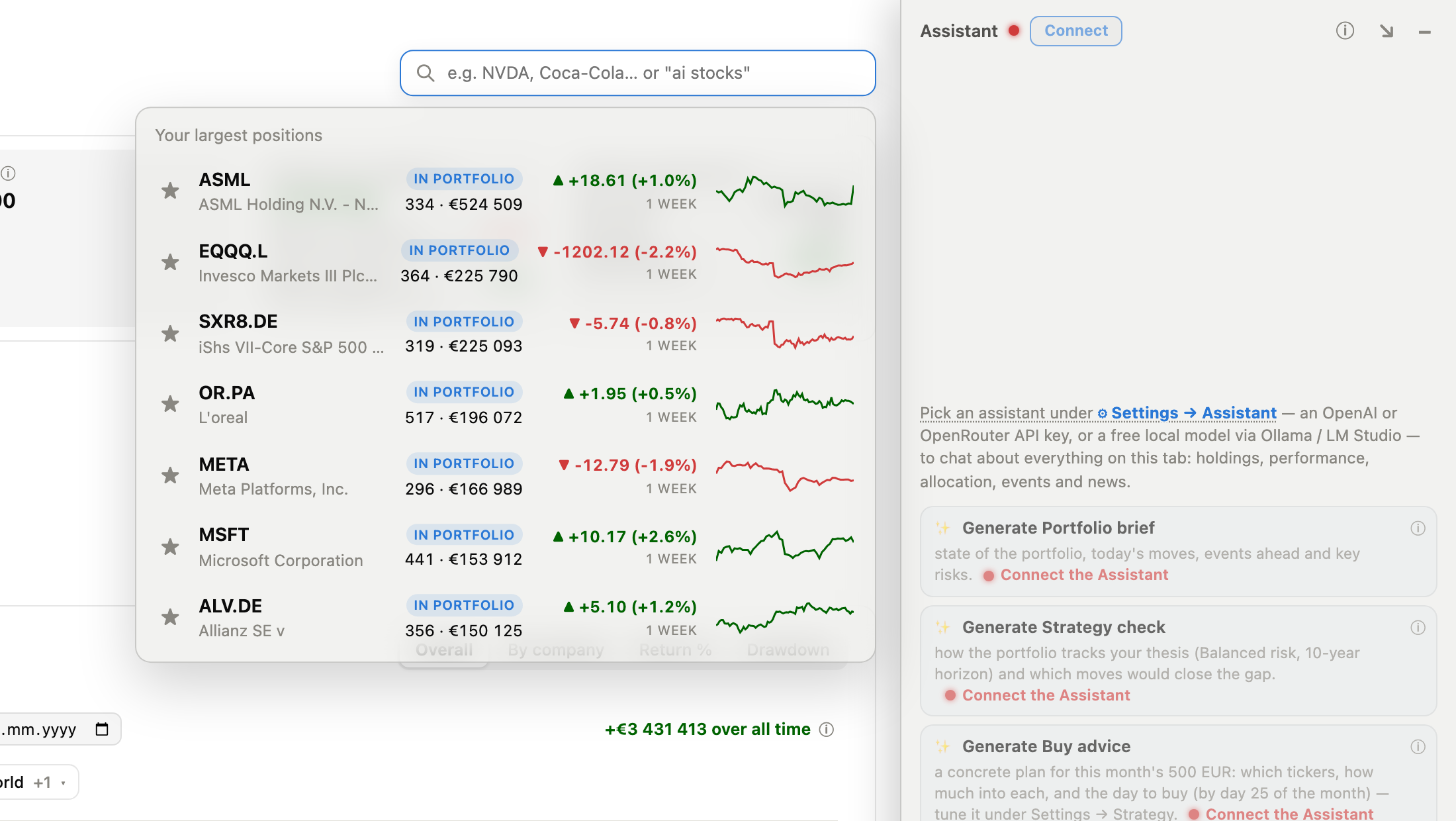
Task: Show info for Generate Strategy check
Action: (x=1418, y=628)
